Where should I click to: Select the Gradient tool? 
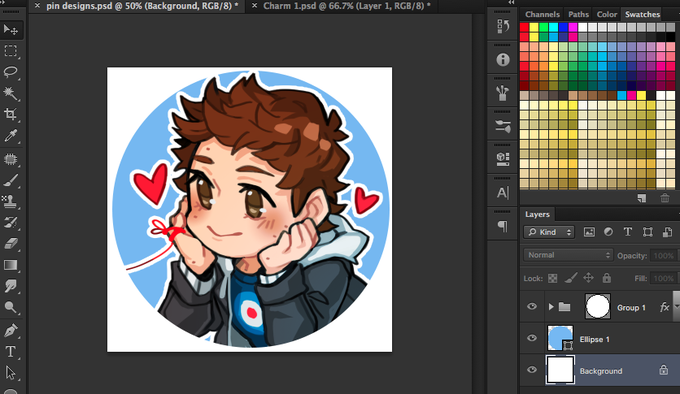[x=10, y=265]
